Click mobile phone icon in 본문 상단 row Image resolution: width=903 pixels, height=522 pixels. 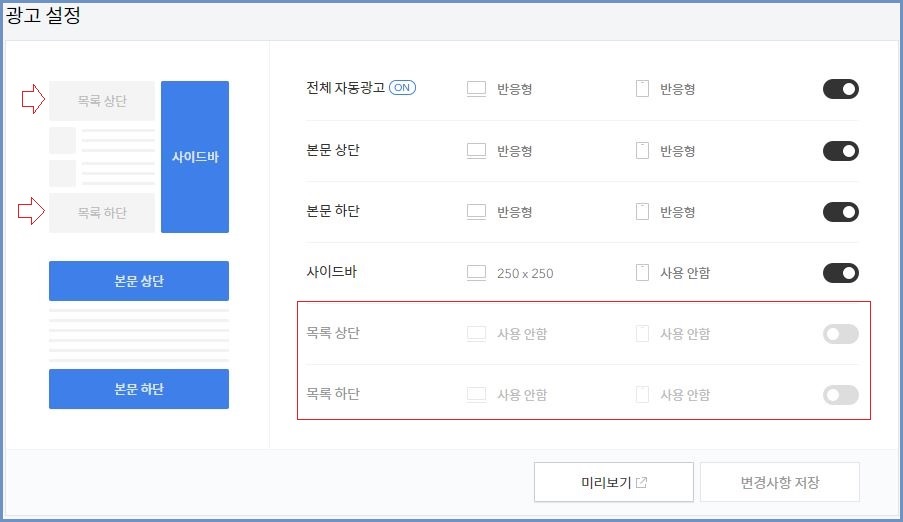642,151
